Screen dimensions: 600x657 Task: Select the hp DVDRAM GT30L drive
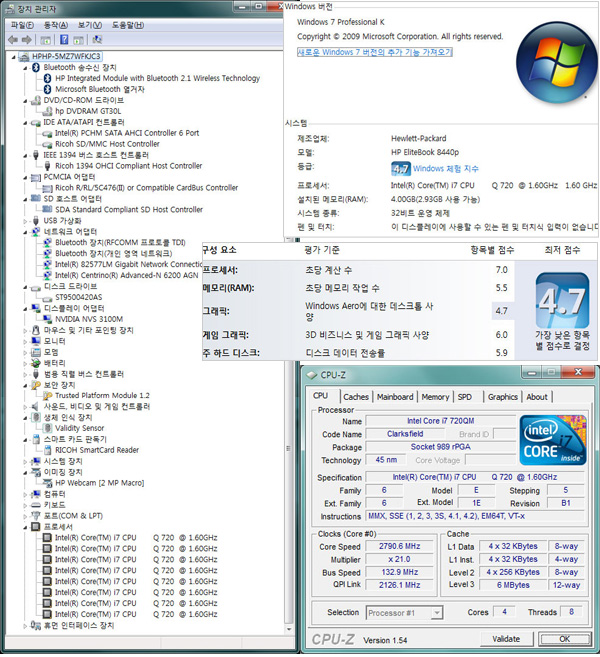(88, 111)
